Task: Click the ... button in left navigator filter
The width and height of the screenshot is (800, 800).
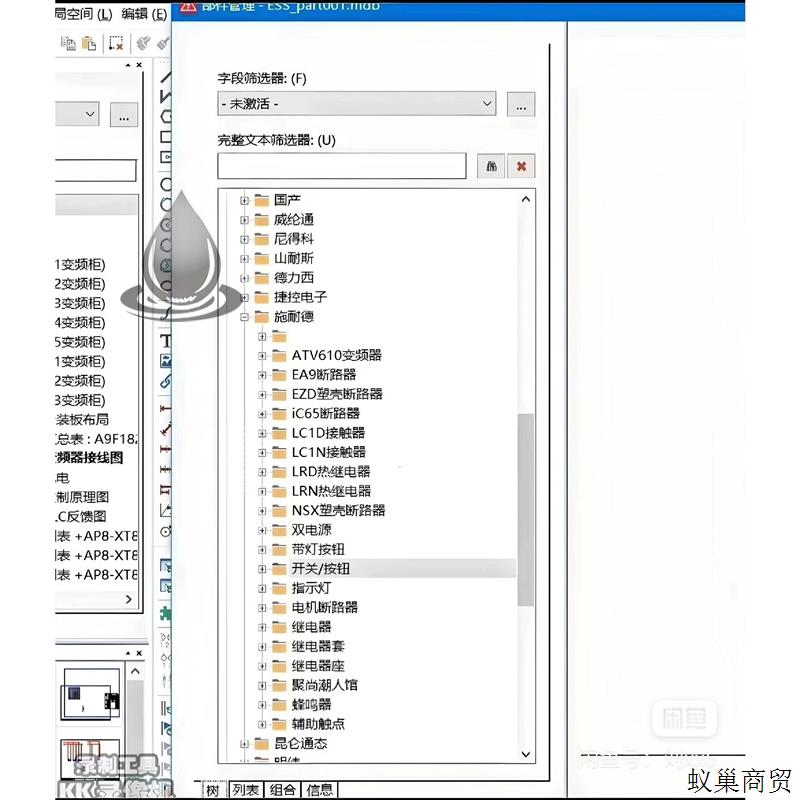Action: point(124,114)
